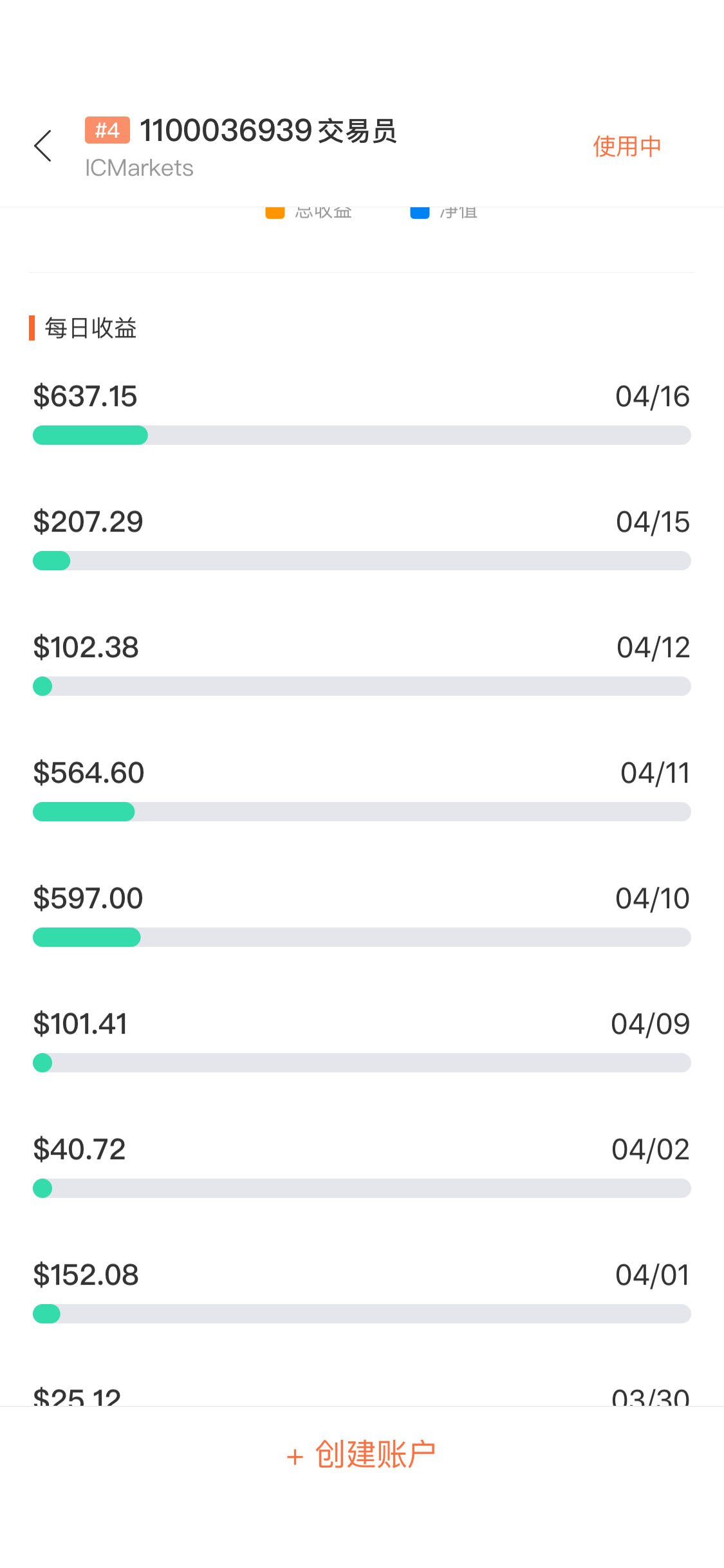Select the $40.72 daily profit entry
724x1568 pixels.
[362, 1165]
